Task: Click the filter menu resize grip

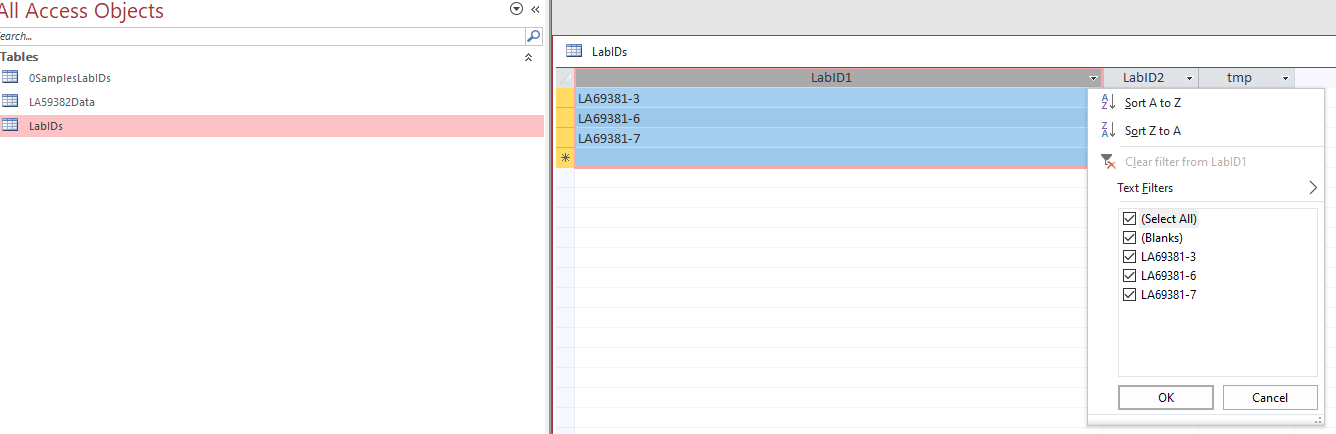Action: point(1317,419)
